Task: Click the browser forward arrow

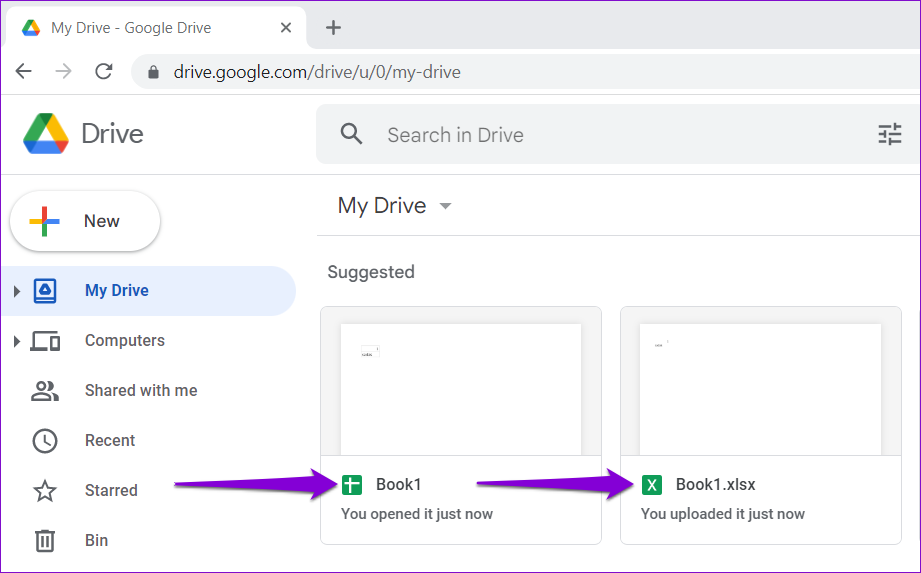Action: [x=63, y=72]
